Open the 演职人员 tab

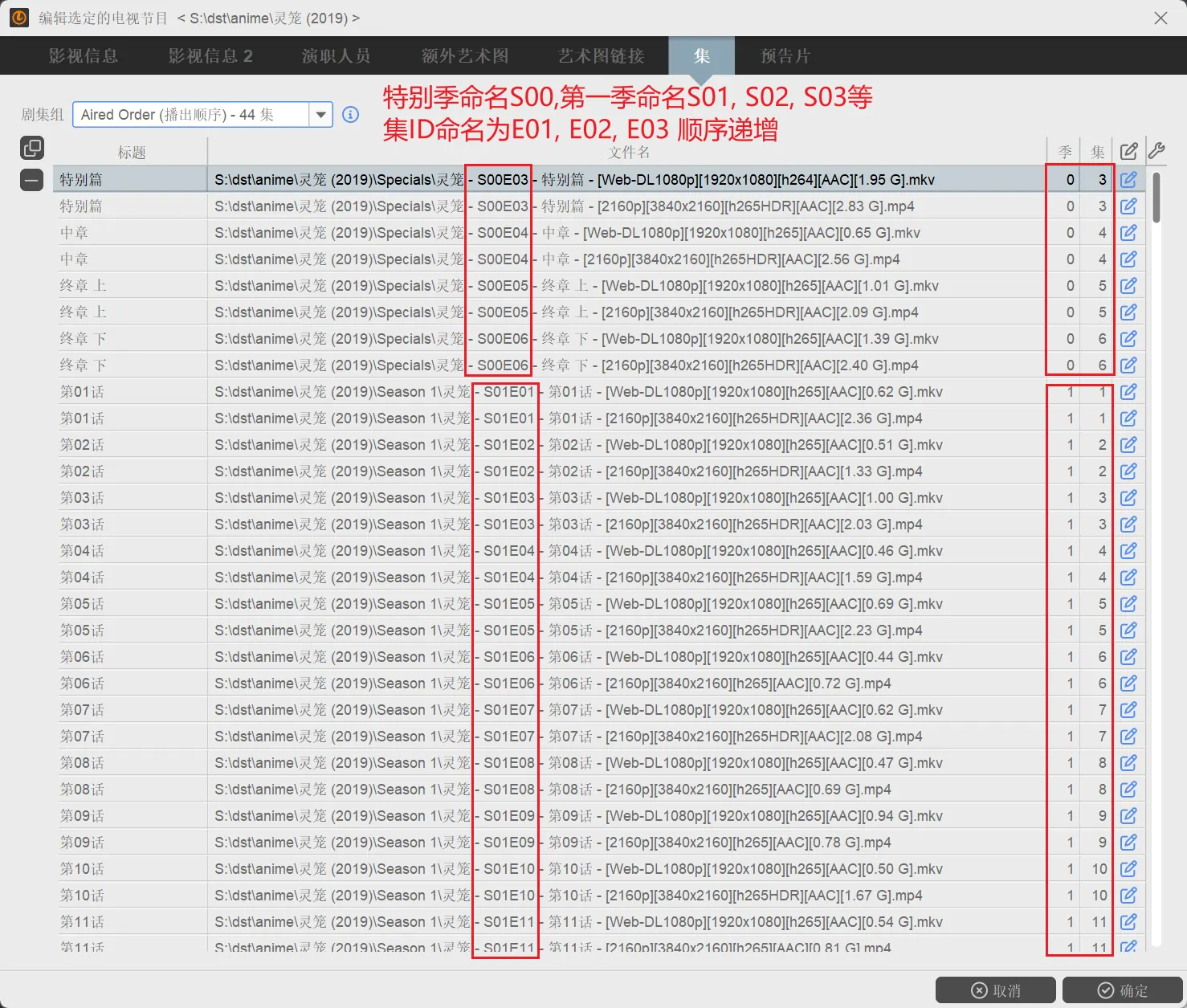pos(336,56)
